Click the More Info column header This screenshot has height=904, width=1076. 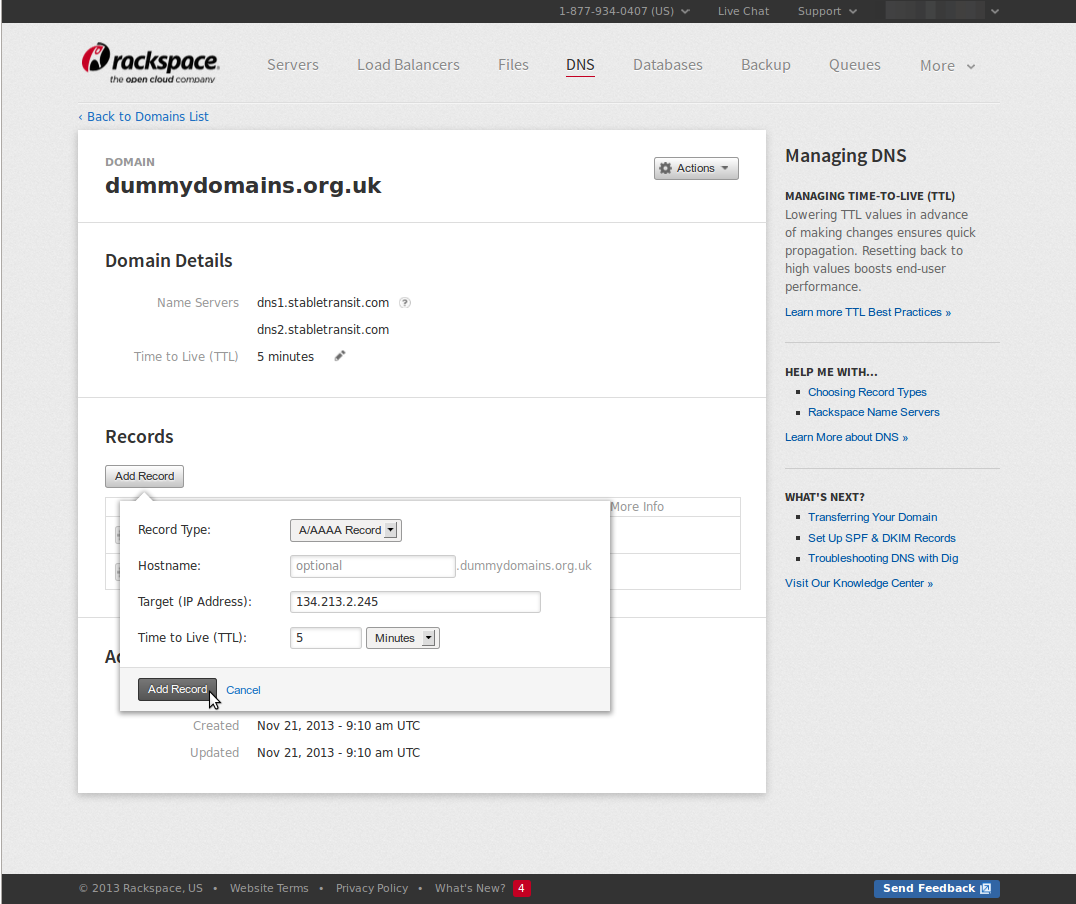pyautogui.click(x=637, y=507)
